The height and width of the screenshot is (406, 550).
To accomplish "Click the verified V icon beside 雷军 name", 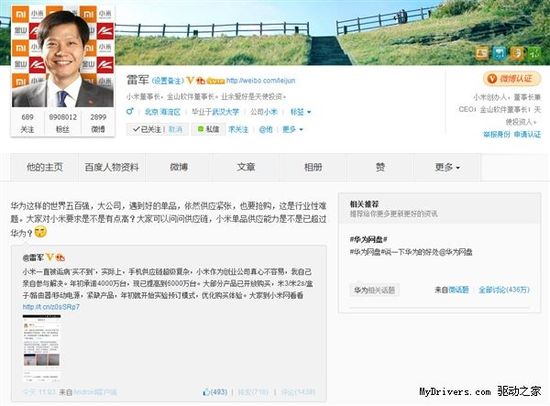I will pyautogui.click(x=190, y=81).
